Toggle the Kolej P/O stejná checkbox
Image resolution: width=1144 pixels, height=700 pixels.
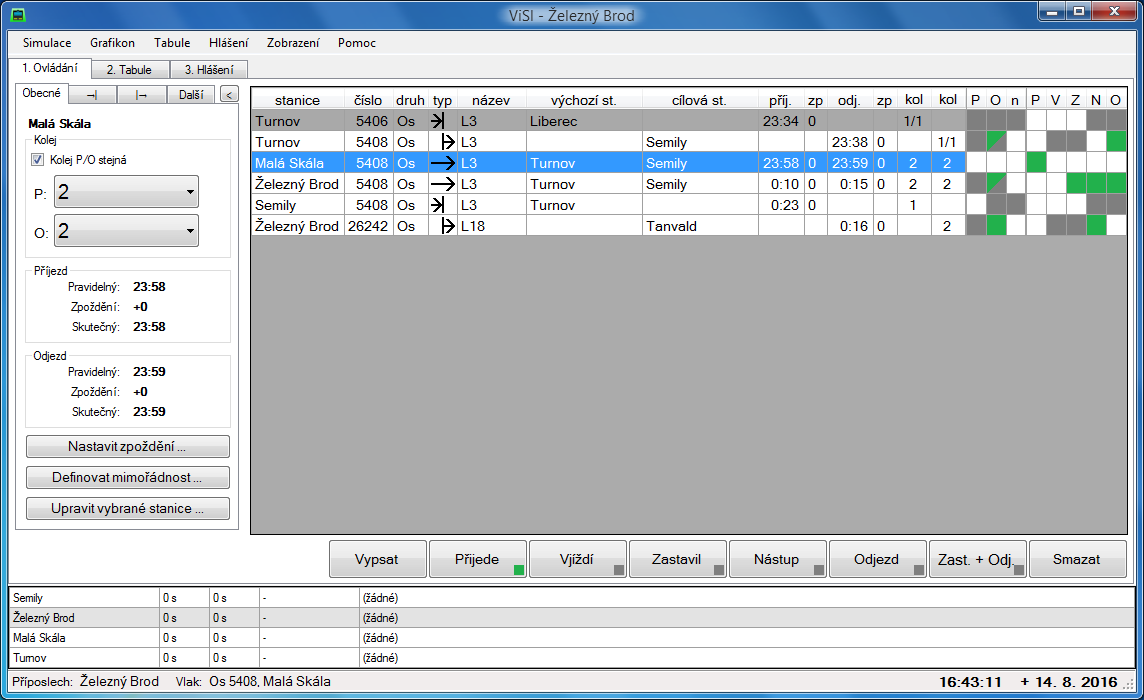38,160
